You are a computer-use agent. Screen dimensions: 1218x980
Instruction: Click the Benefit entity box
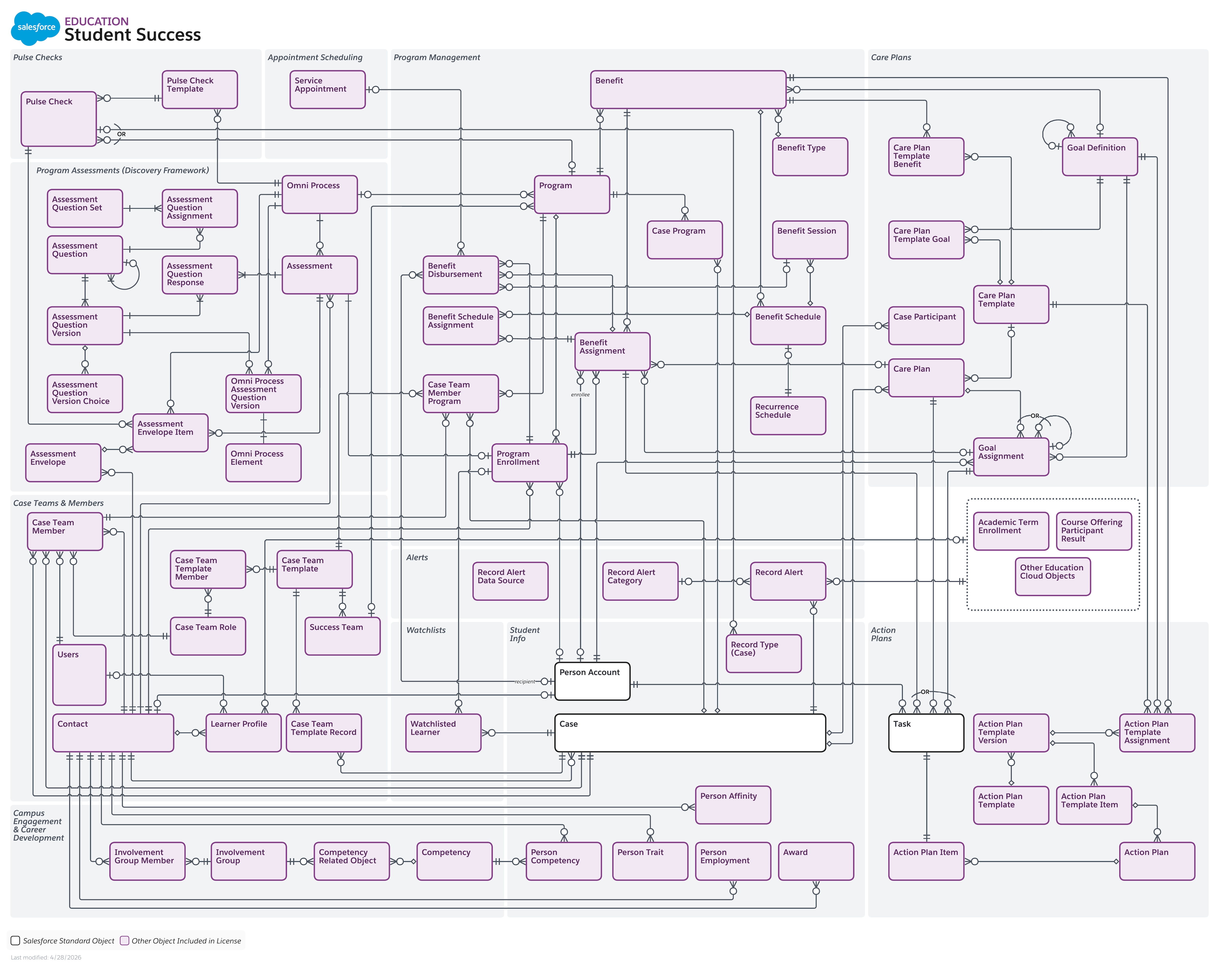click(688, 89)
